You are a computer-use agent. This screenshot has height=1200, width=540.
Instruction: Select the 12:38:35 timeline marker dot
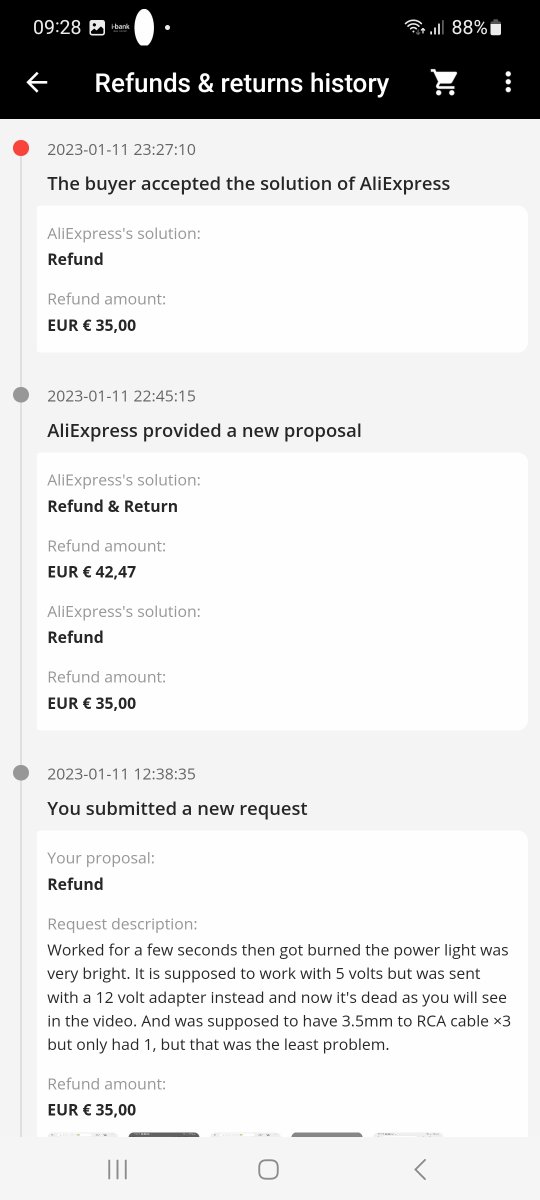click(x=21, y=773)
